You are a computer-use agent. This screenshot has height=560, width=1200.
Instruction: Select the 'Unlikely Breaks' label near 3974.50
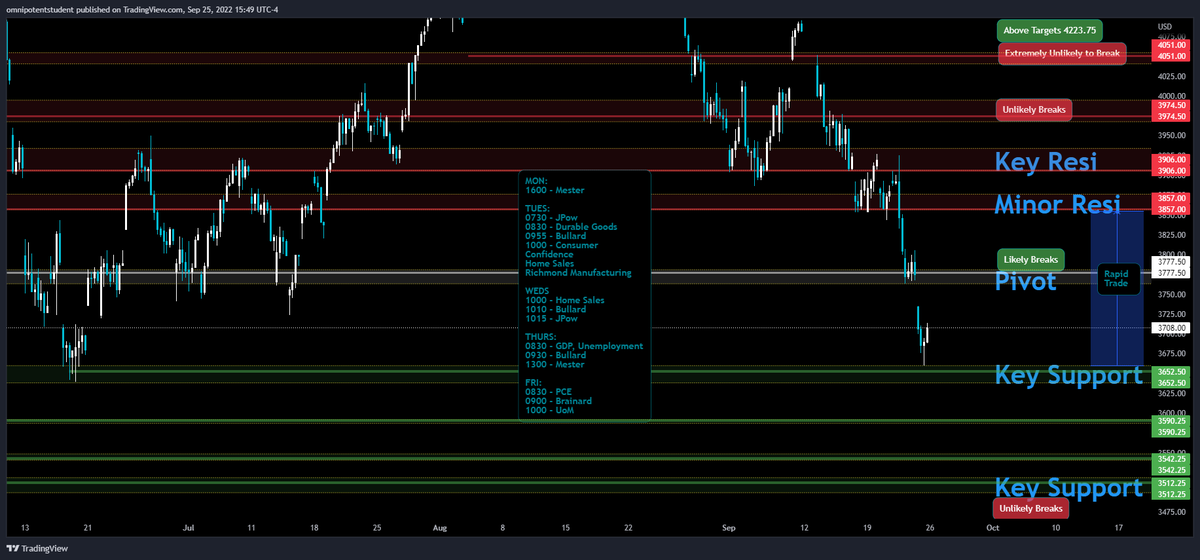(1034, 109)
